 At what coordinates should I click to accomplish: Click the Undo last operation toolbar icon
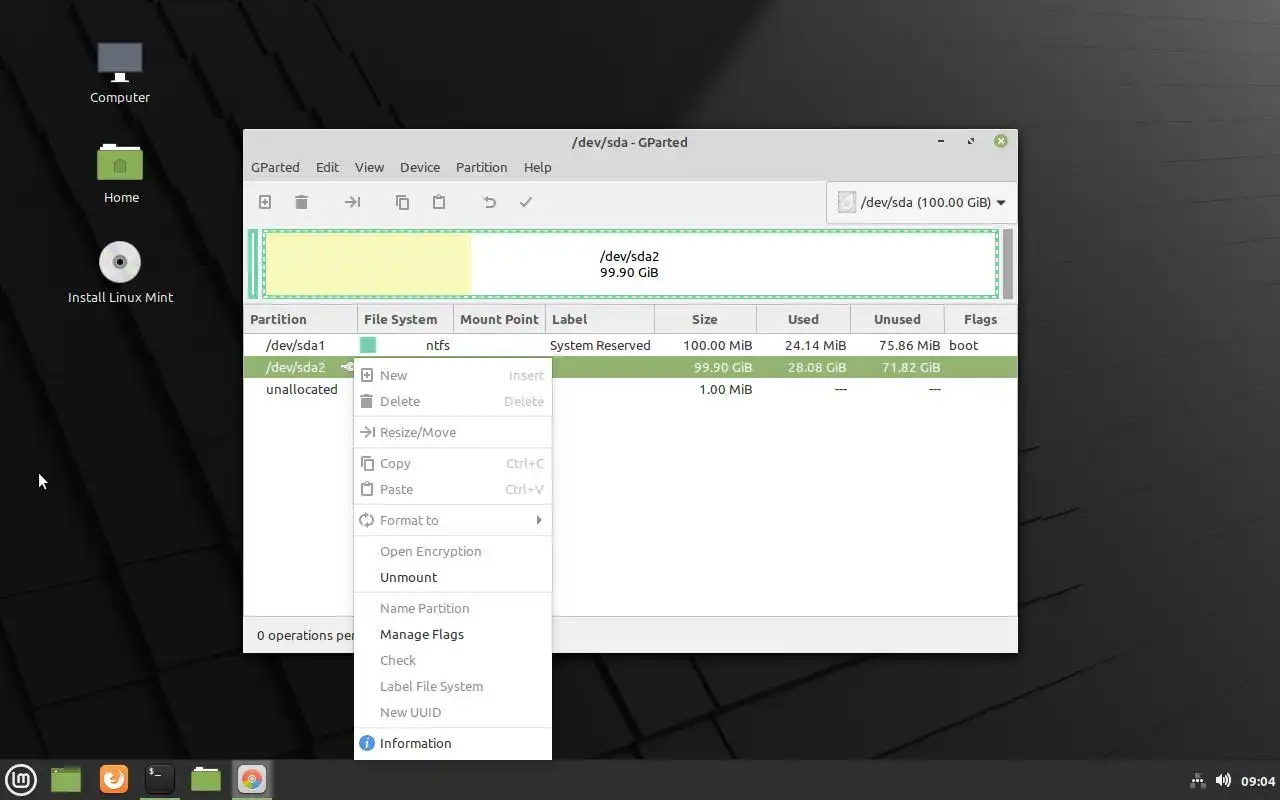pyautogui.click(x=489, y=202)
